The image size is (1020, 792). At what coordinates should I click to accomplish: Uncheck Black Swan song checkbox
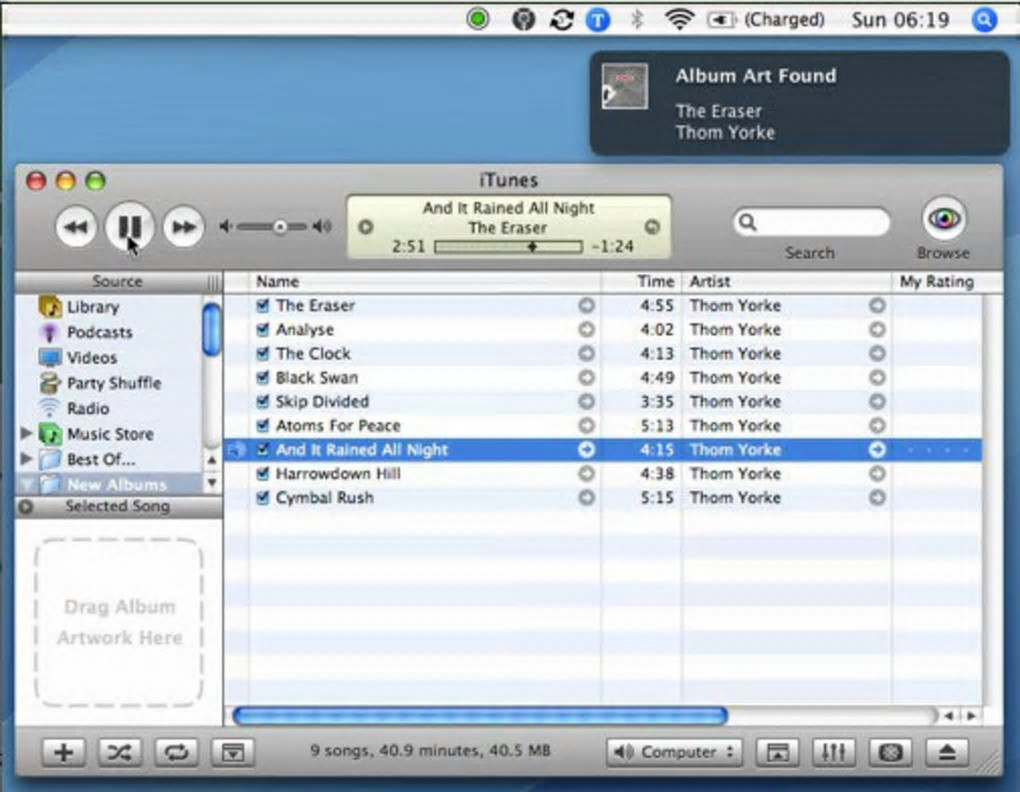(263, 377)
